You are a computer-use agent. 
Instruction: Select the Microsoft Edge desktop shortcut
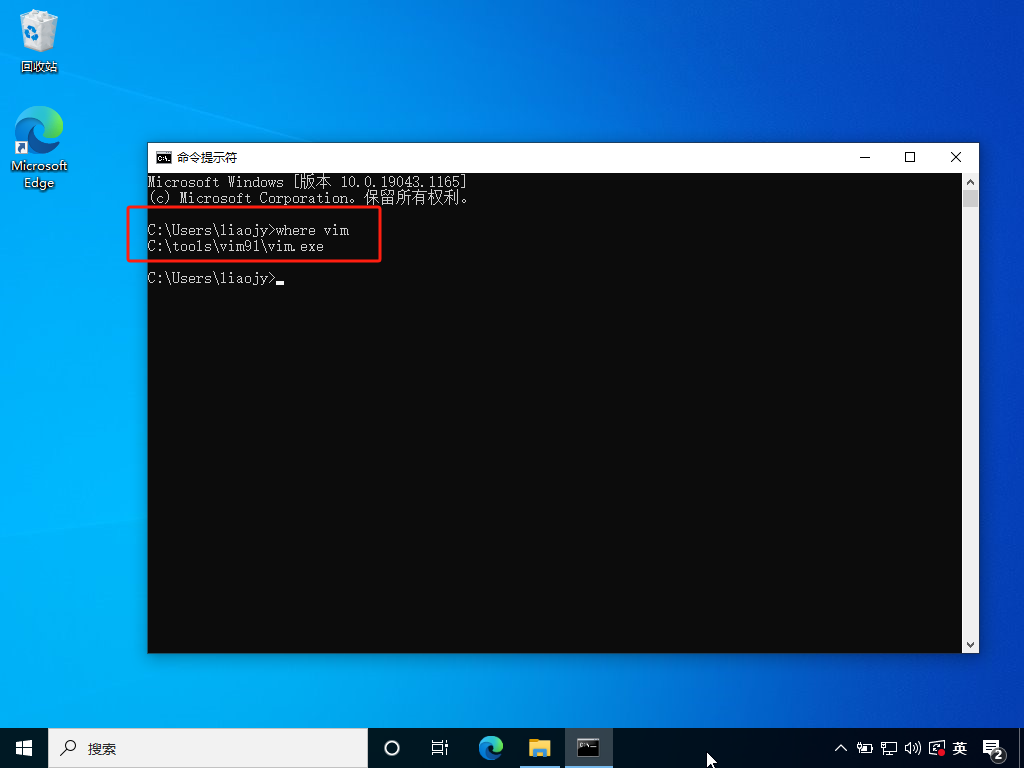(39, 148)
